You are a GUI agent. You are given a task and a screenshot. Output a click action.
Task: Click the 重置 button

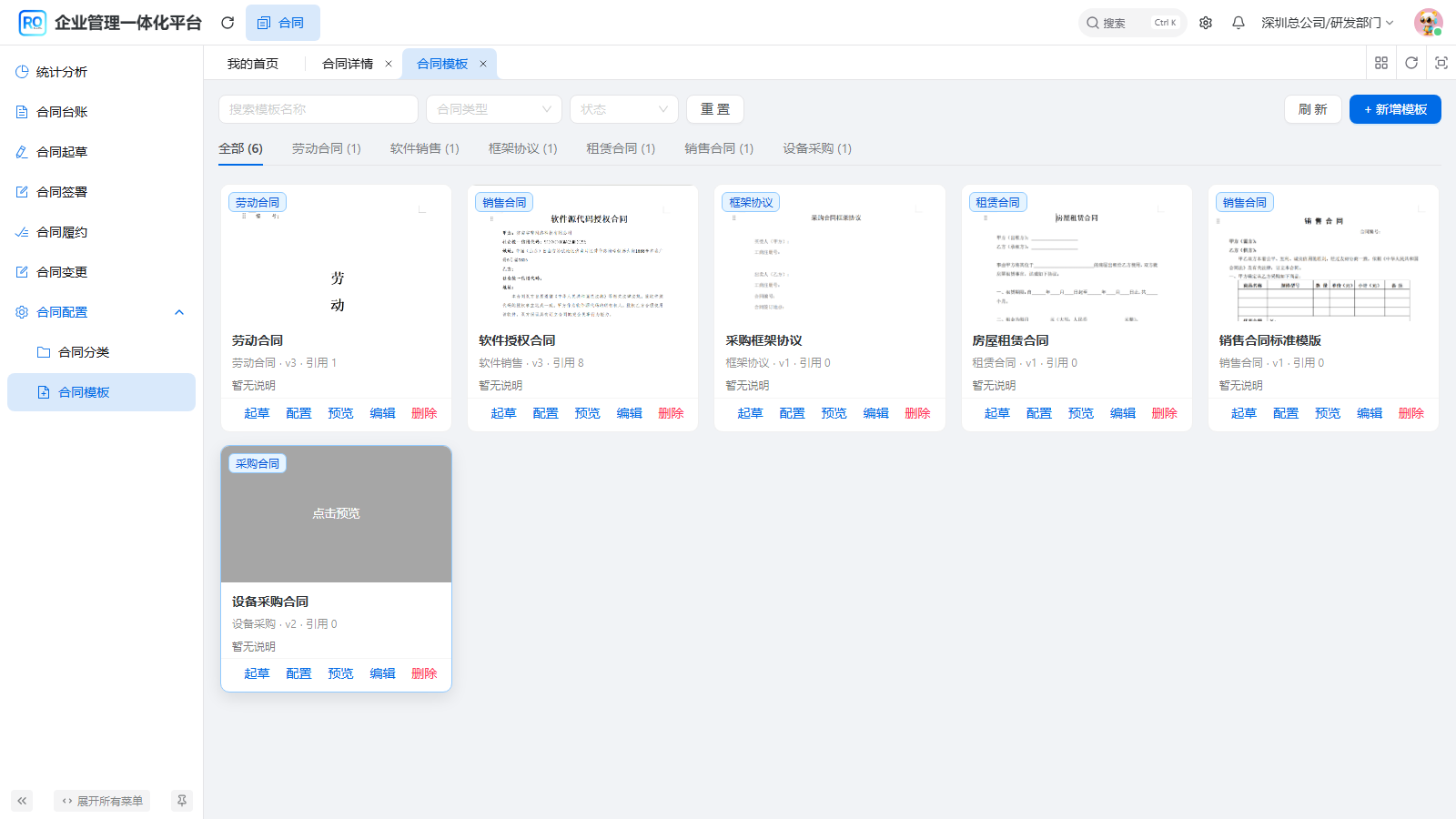tap(715, 109)
